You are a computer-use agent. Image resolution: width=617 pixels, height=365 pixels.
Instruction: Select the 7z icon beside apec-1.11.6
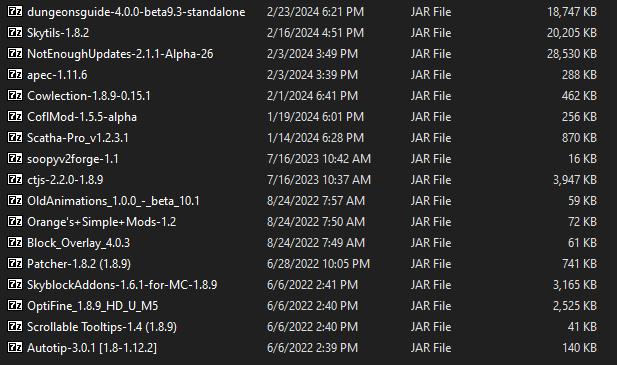coord(15,74)
